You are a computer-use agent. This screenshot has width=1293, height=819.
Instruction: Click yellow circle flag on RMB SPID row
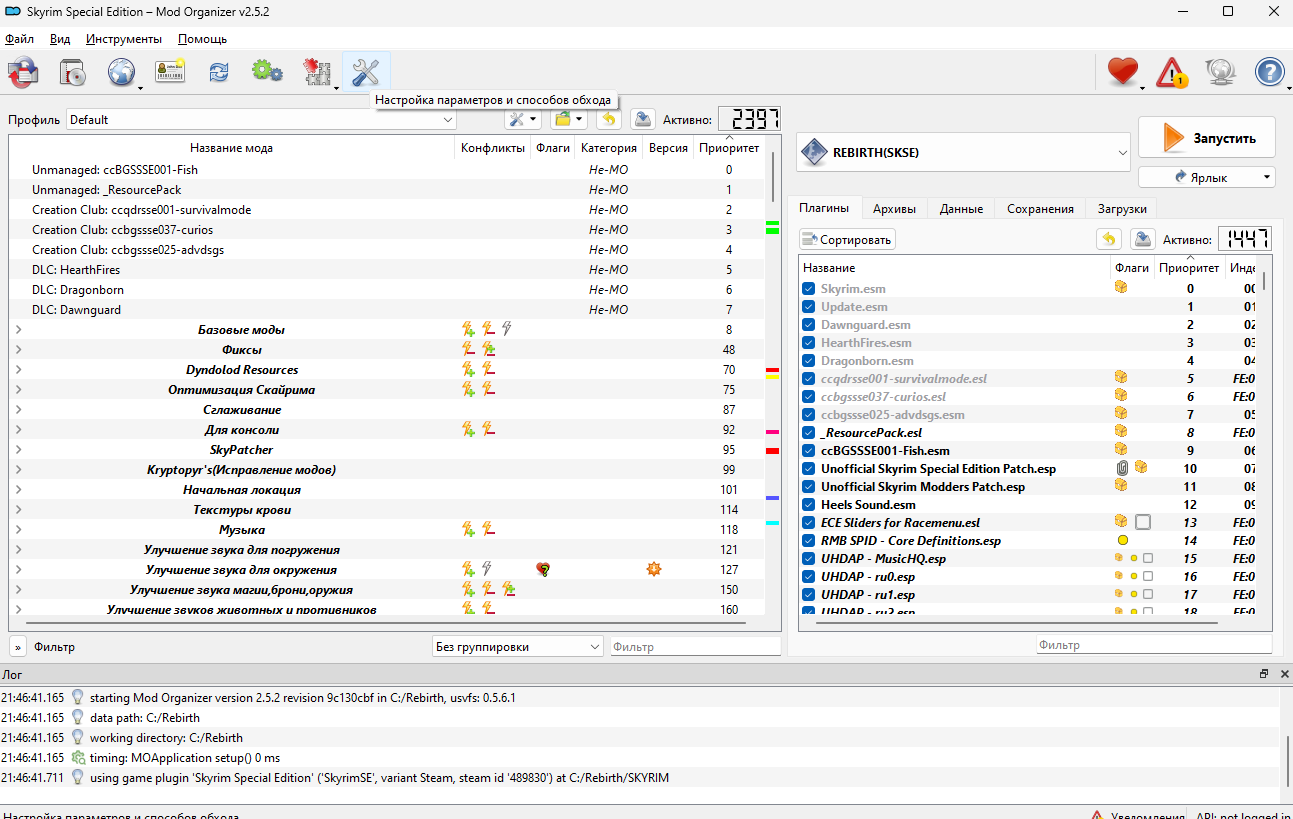(1122, 540)
